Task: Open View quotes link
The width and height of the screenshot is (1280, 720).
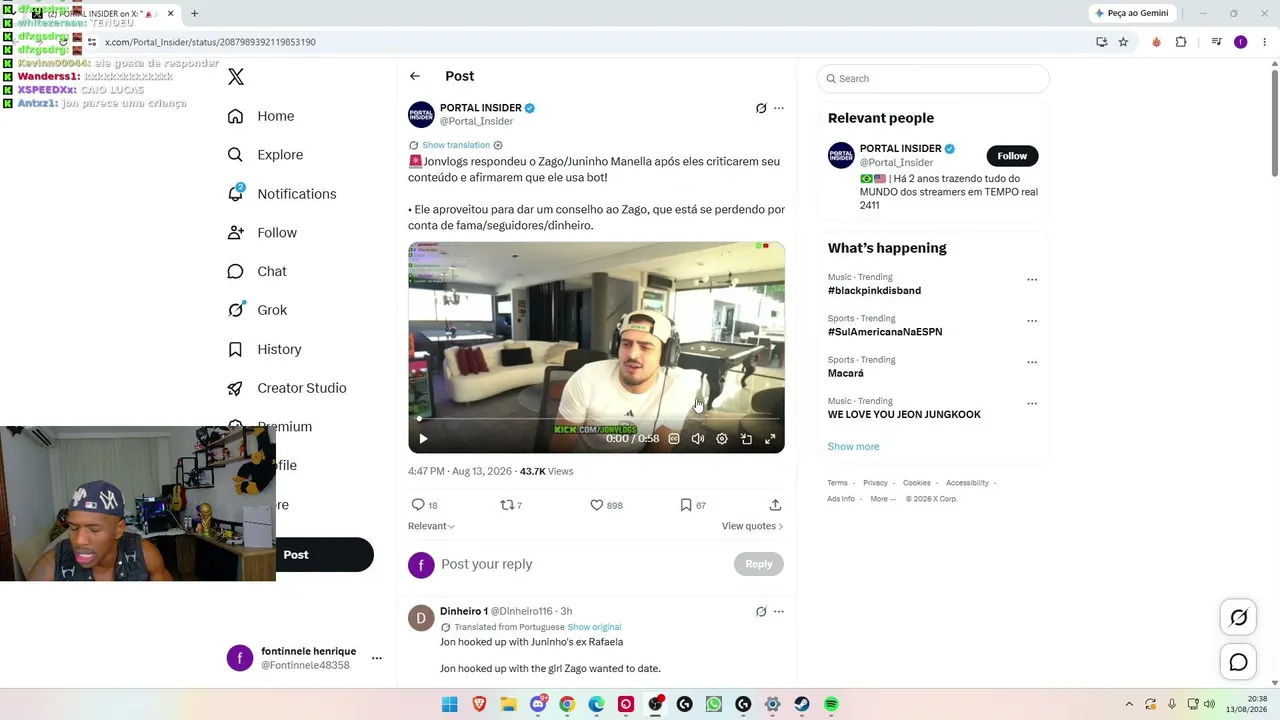Action: pos(752,526)
